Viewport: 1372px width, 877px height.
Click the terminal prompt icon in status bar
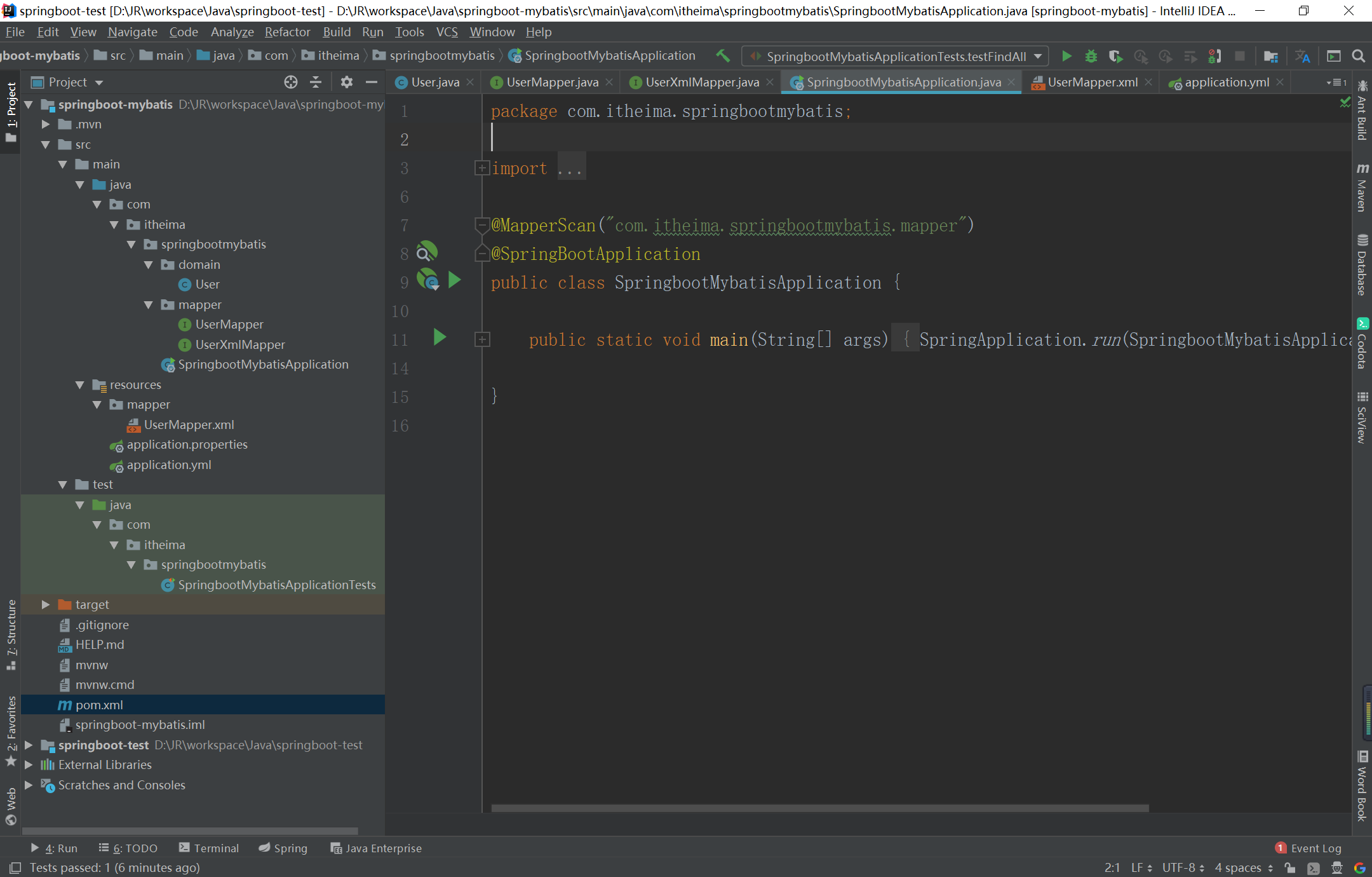(1314, 867)
